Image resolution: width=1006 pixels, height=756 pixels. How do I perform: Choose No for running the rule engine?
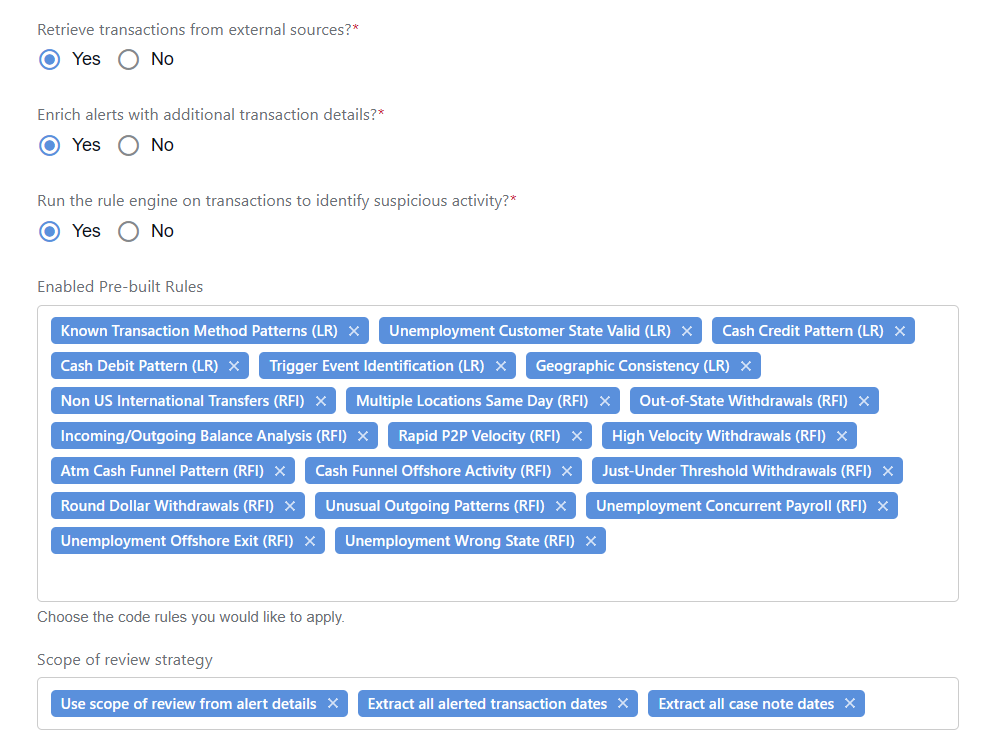128,232
